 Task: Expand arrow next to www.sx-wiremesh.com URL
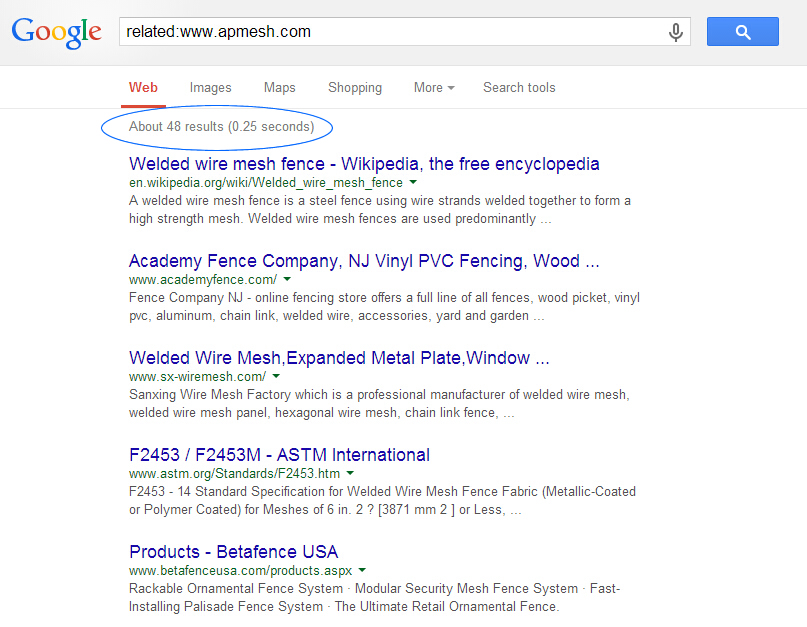(276, 376)
